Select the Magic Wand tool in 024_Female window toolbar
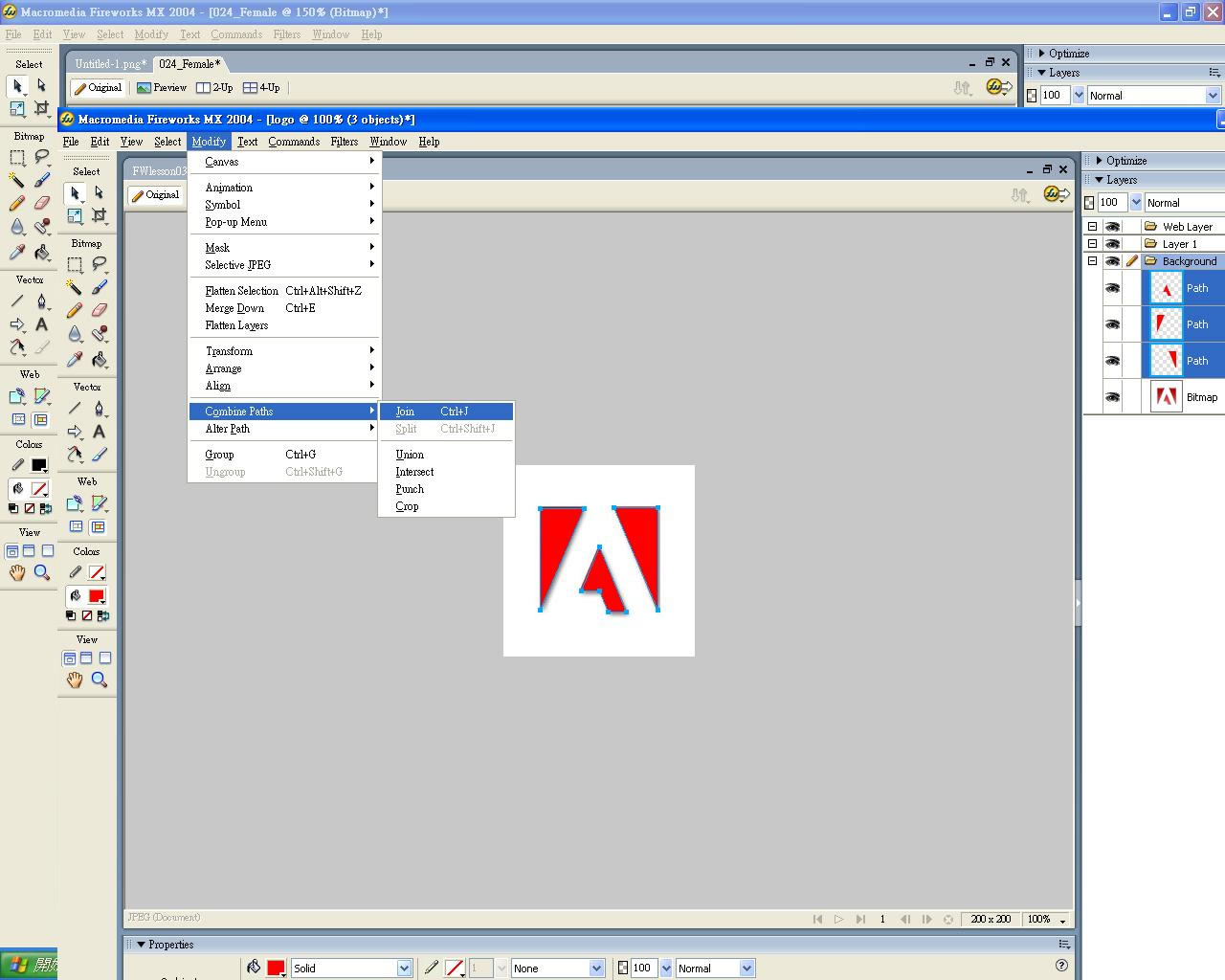The image size is (1225, 980). [16, 180]
